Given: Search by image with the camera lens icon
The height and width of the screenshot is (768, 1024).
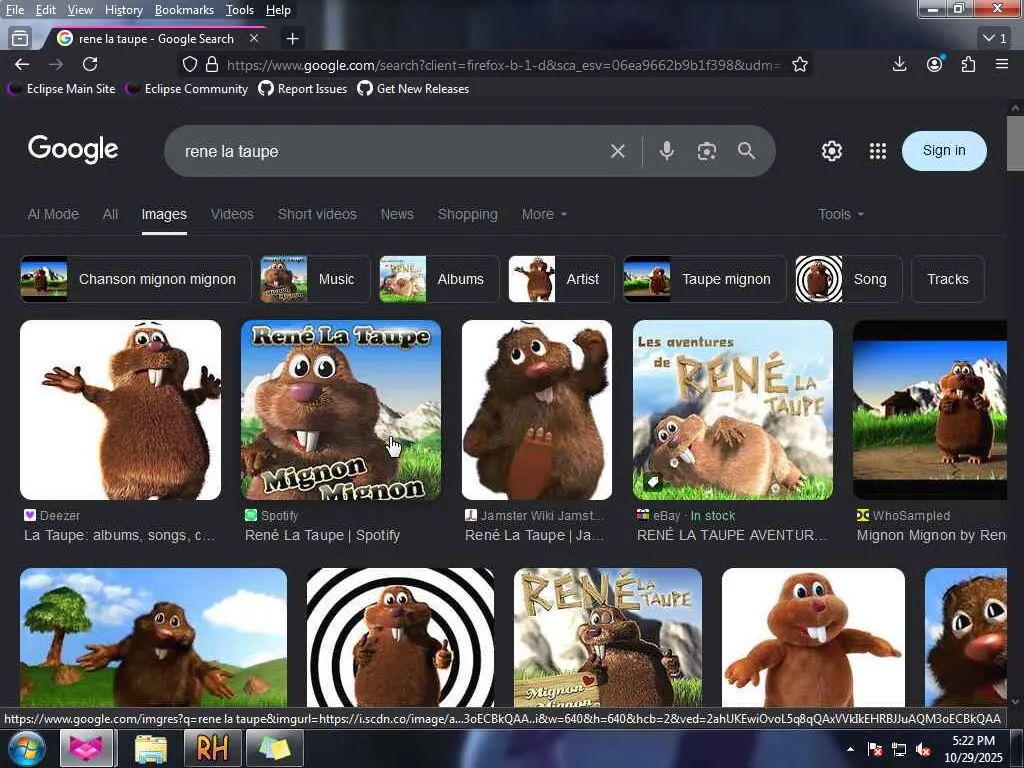Looking at the screenshot, I should pos(707,152).
